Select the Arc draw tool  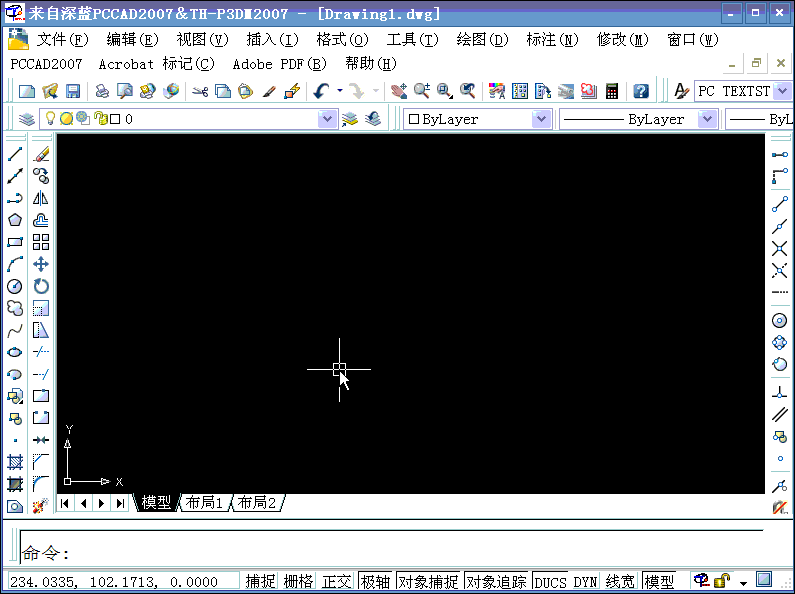click(x=15, y=264)
